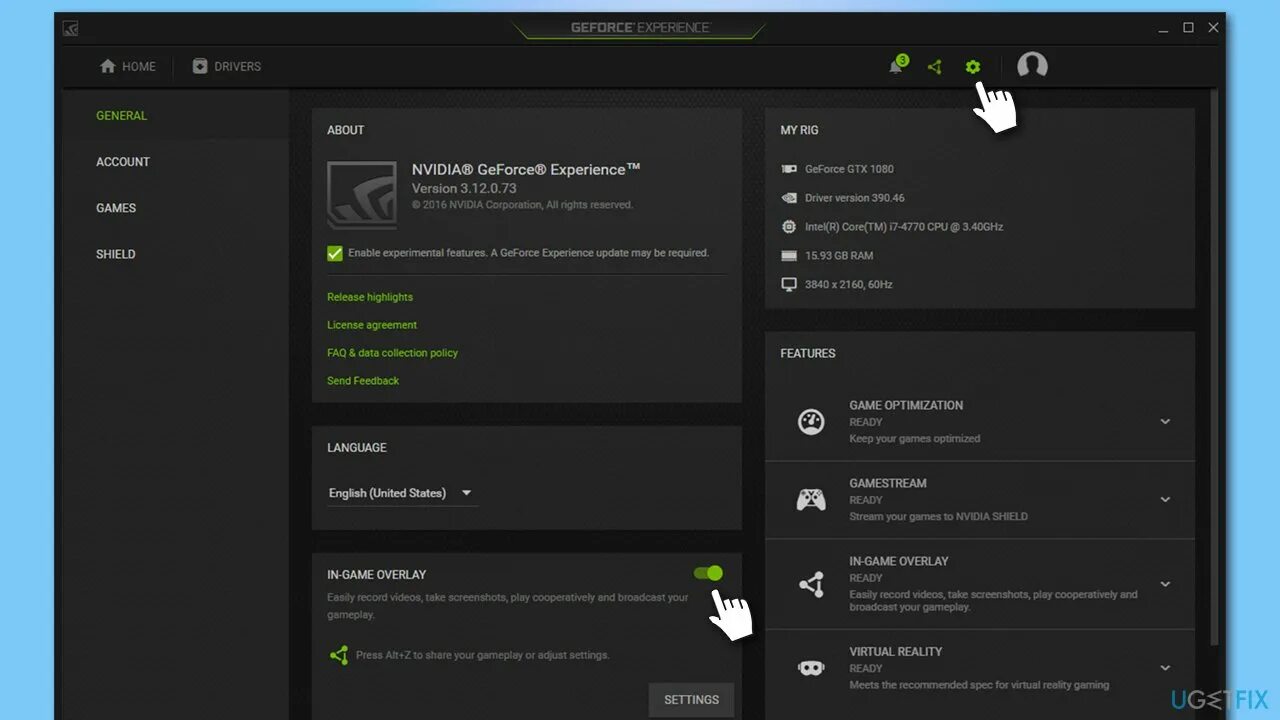Click the Driver version 390.46 text

click(x=855, y=198)
